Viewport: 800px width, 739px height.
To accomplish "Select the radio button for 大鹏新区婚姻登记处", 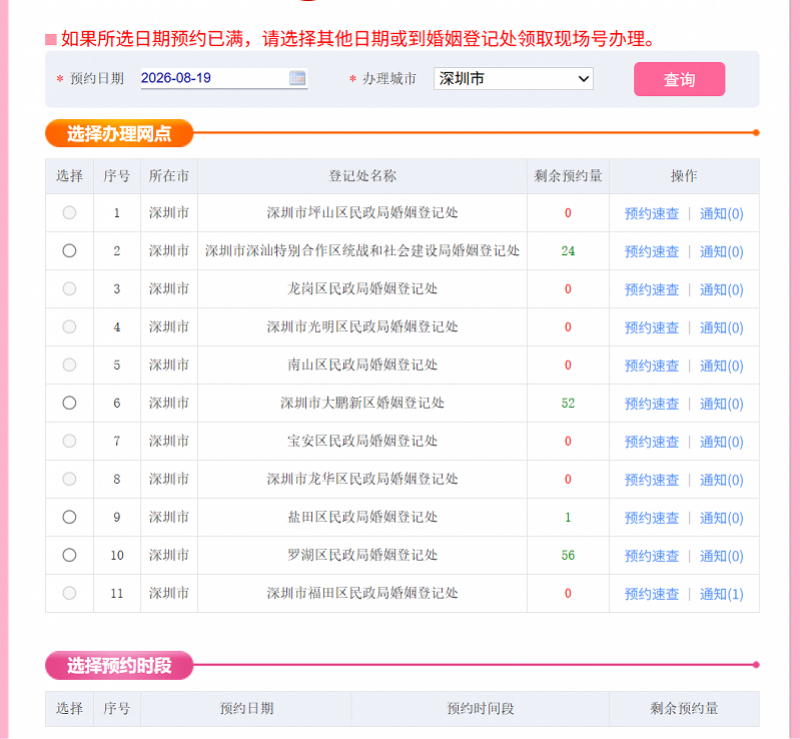I will (69, 403).
